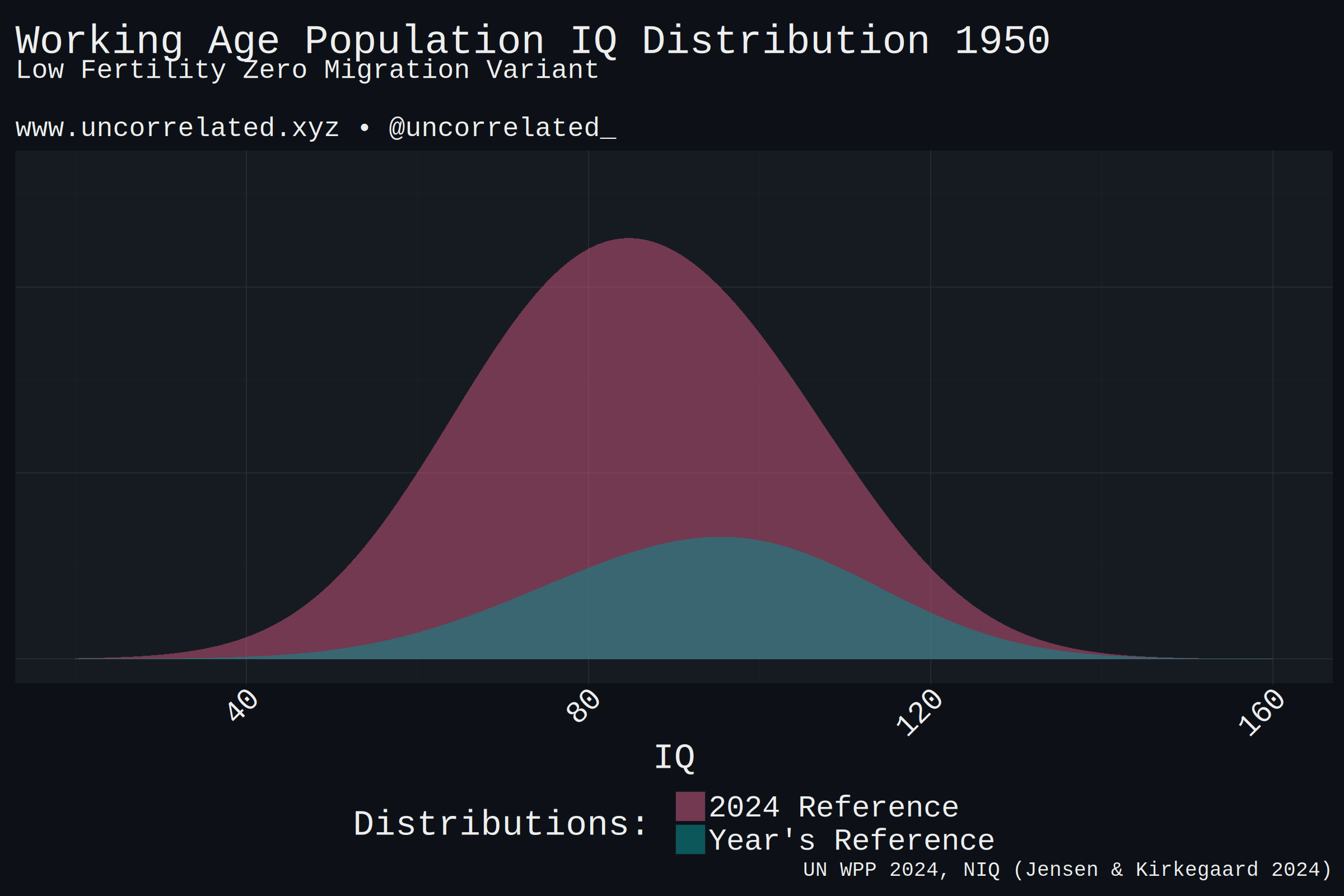This screenshot has height=896, width=1344.
Task: Click the chart title Working Age Population IQ Distribution 1950
Action: click(x=531, y=39)
